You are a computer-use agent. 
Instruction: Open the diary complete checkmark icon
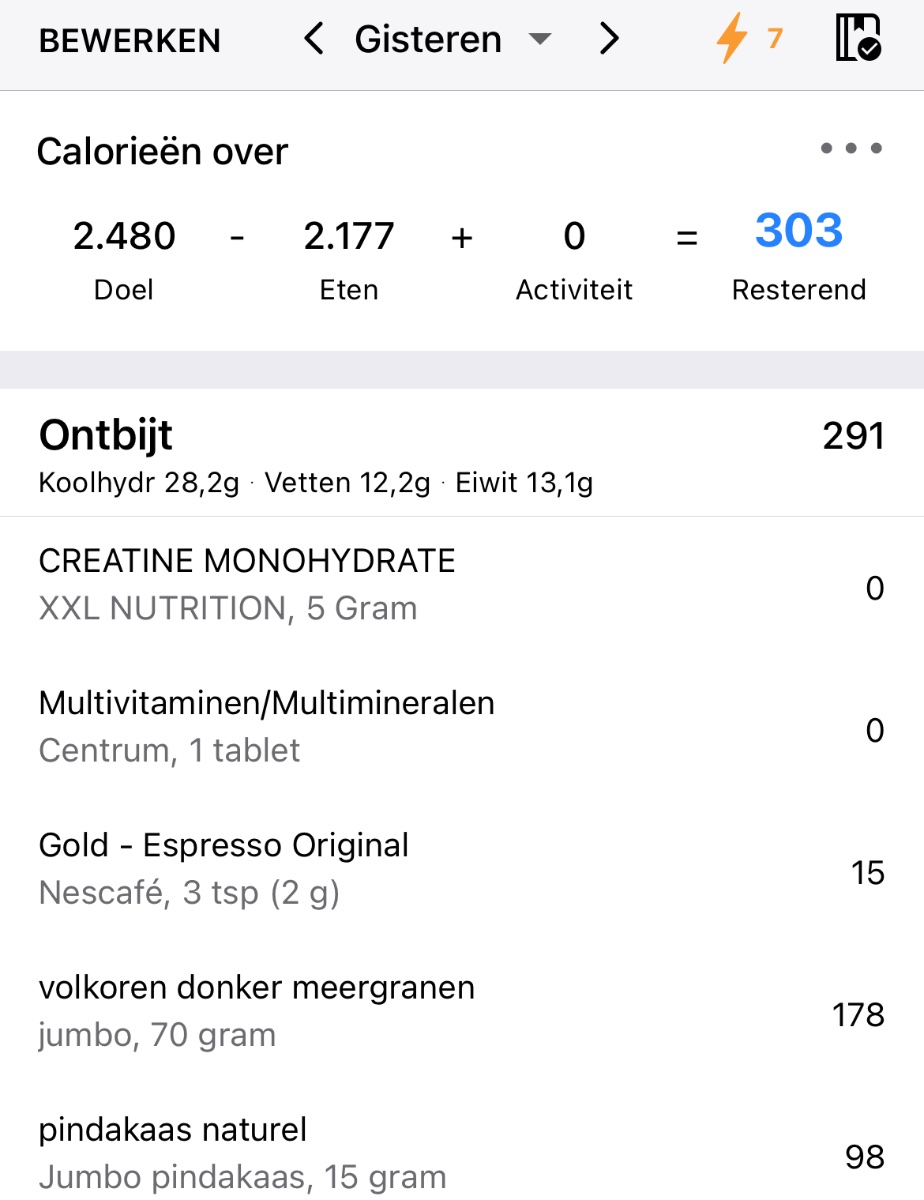858,40
